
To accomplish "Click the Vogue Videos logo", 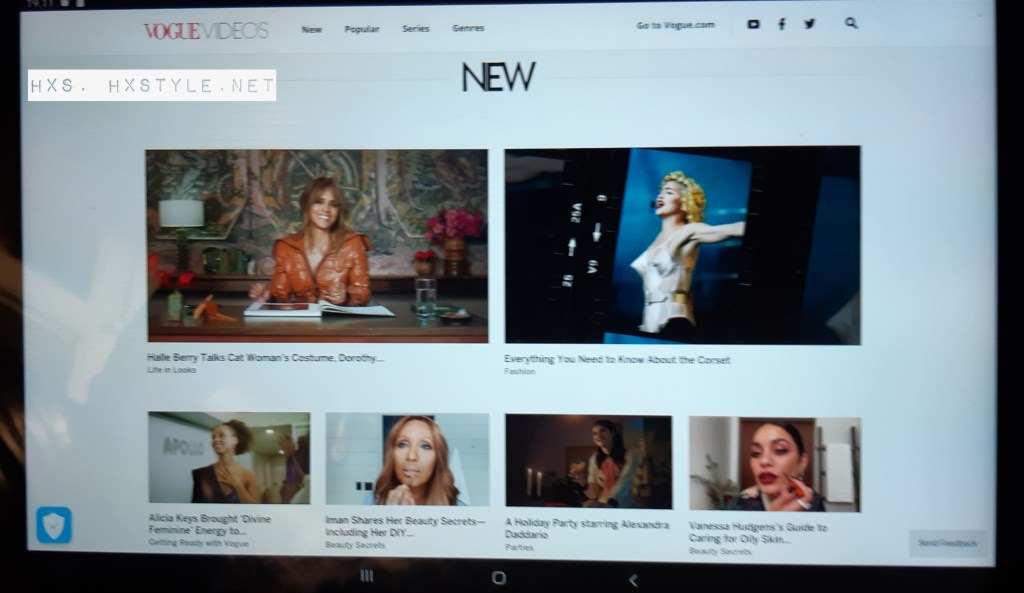I will pos(206,30).
